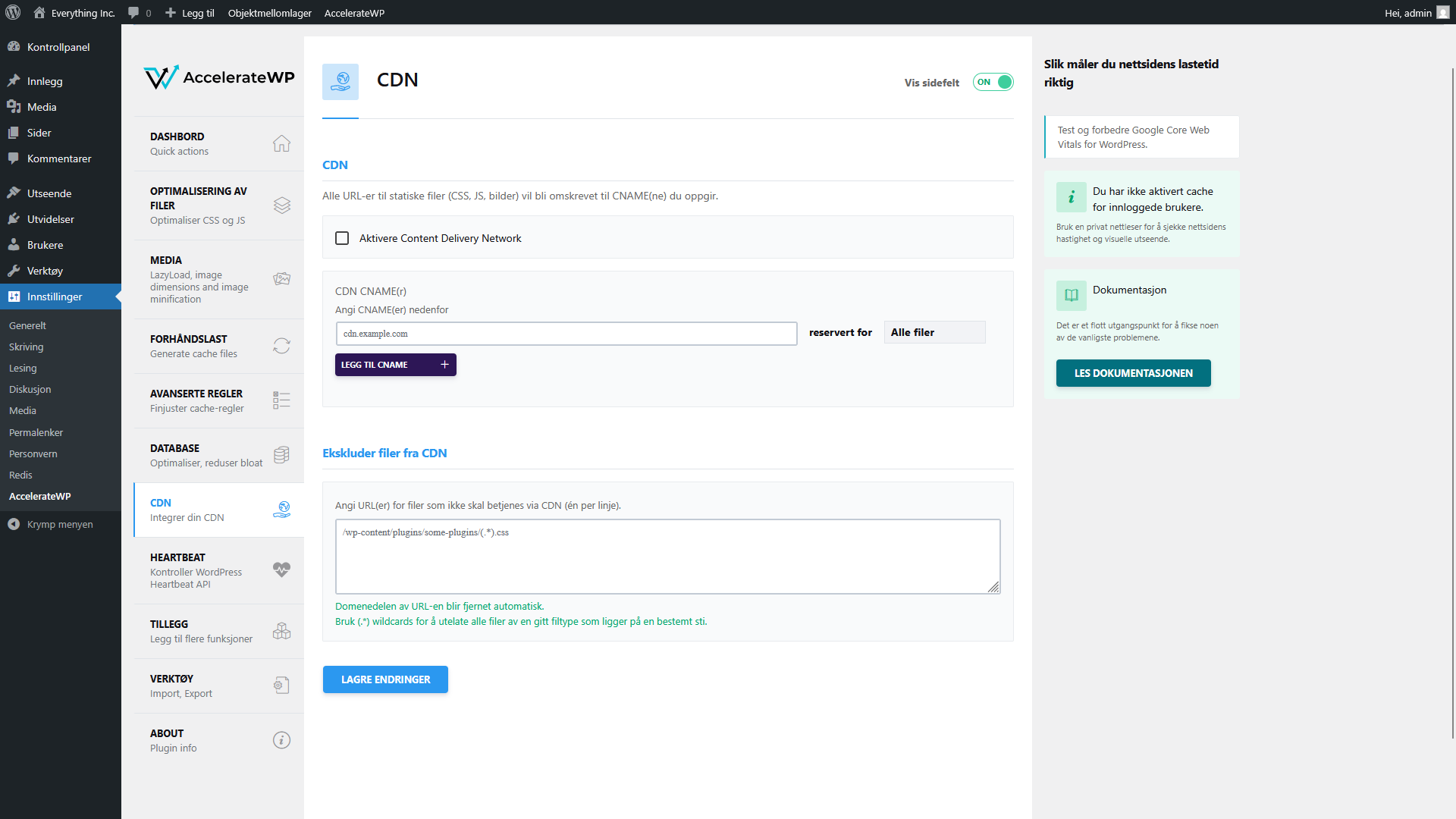The image size is (1456, 819).
Task: Click the LAGRE ENDRINGER button
Action: point(385,679)
